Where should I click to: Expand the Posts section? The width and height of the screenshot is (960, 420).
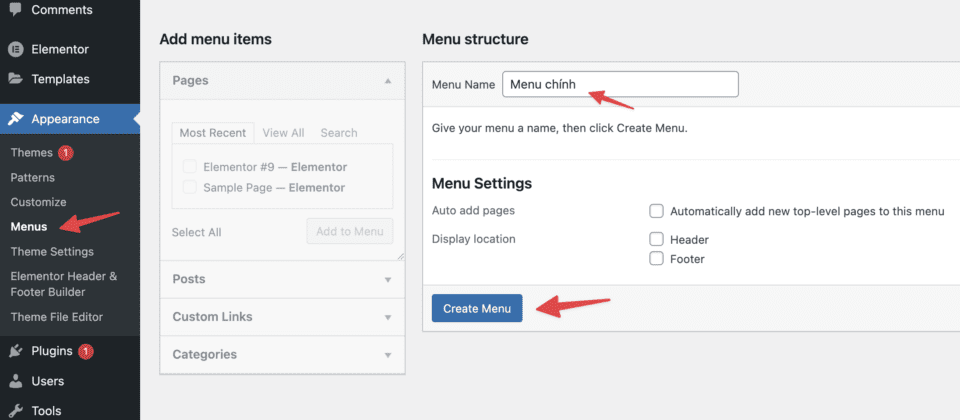tap(388, 280)
